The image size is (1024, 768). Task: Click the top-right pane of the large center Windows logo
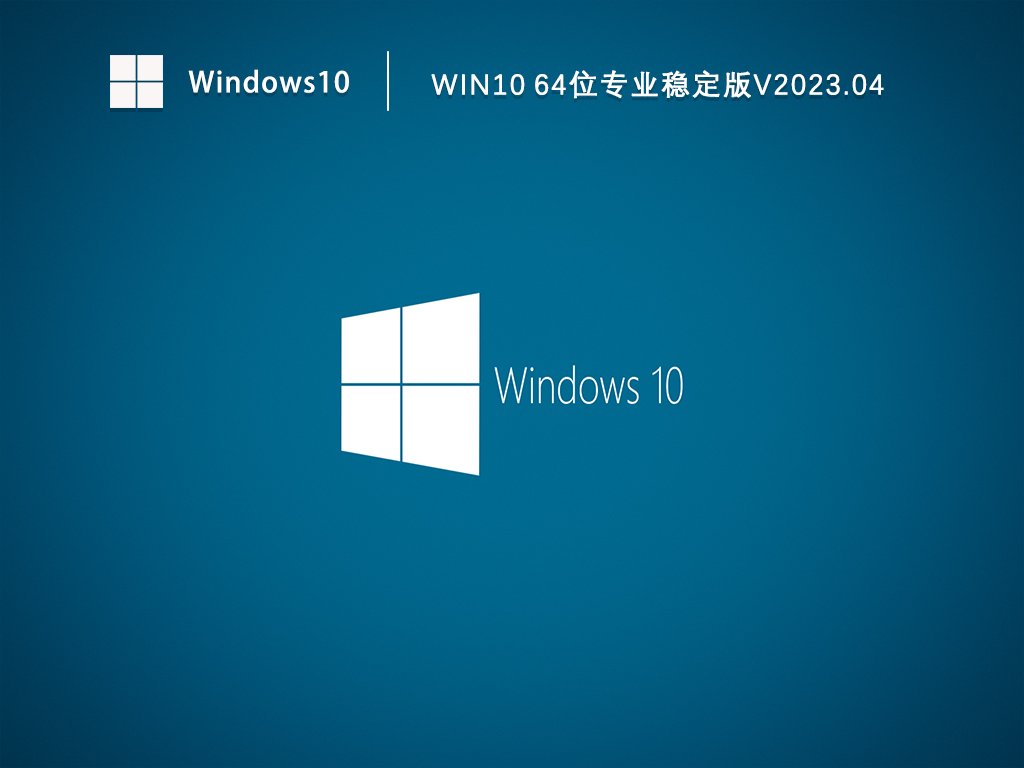pyautogui.click(x=441, y=339)
